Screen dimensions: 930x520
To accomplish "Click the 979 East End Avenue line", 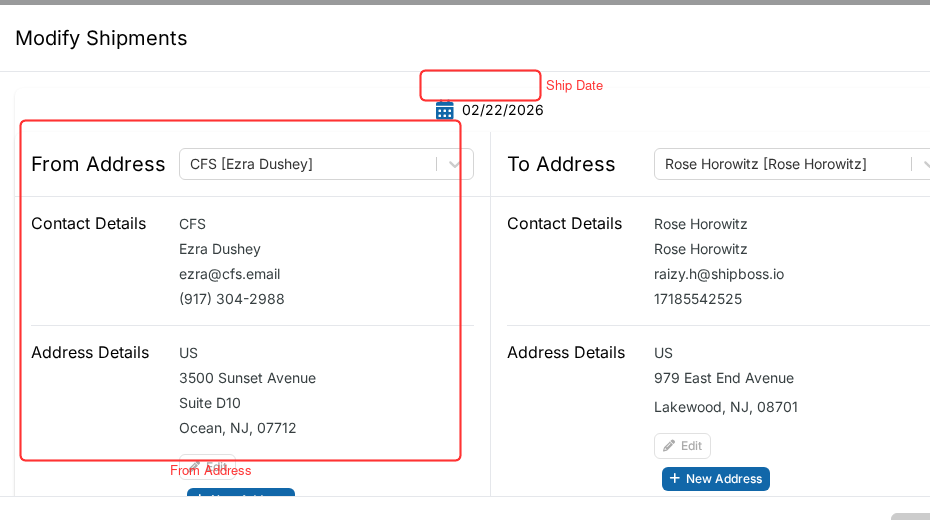I will 724,378.
